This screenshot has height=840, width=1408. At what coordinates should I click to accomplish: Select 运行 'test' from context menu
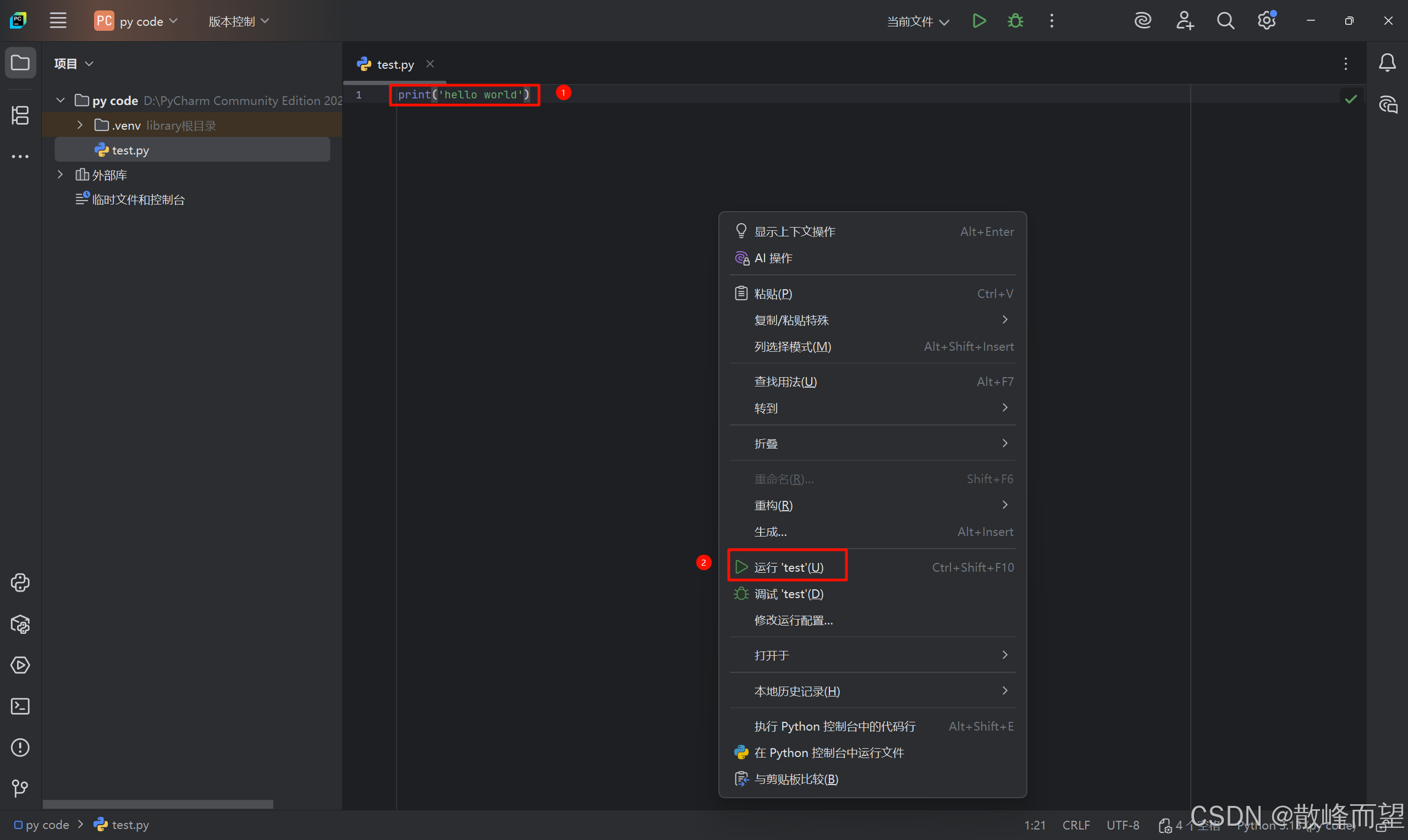788,567
